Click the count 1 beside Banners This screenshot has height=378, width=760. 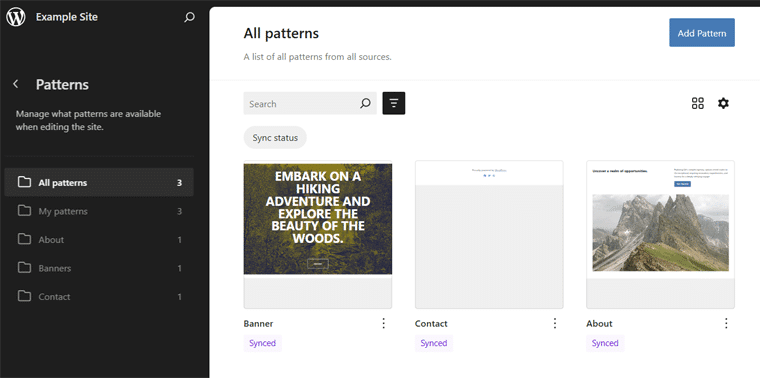click(x=179, y=268)
